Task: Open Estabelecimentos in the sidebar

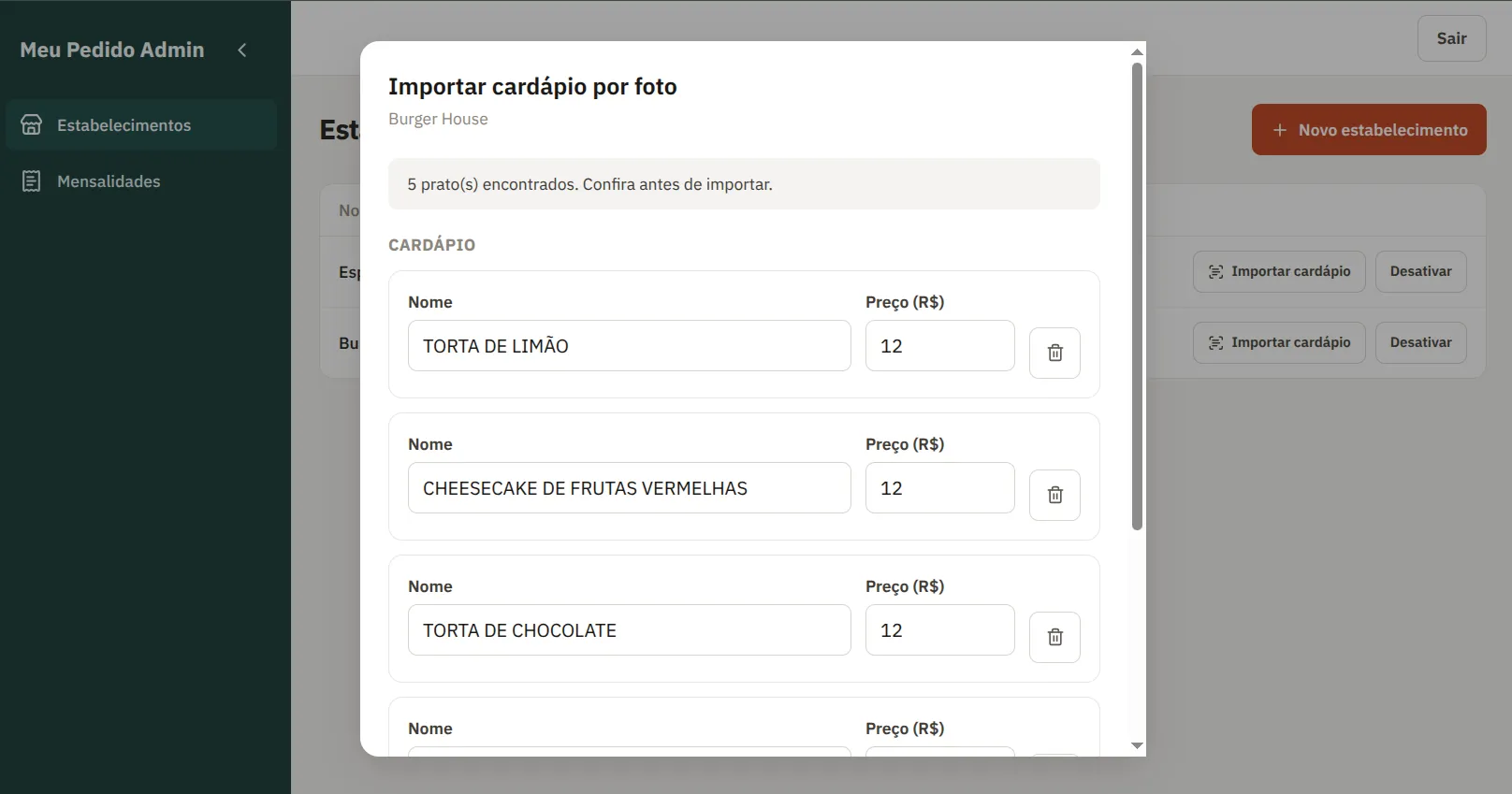Action: (141, 124)
